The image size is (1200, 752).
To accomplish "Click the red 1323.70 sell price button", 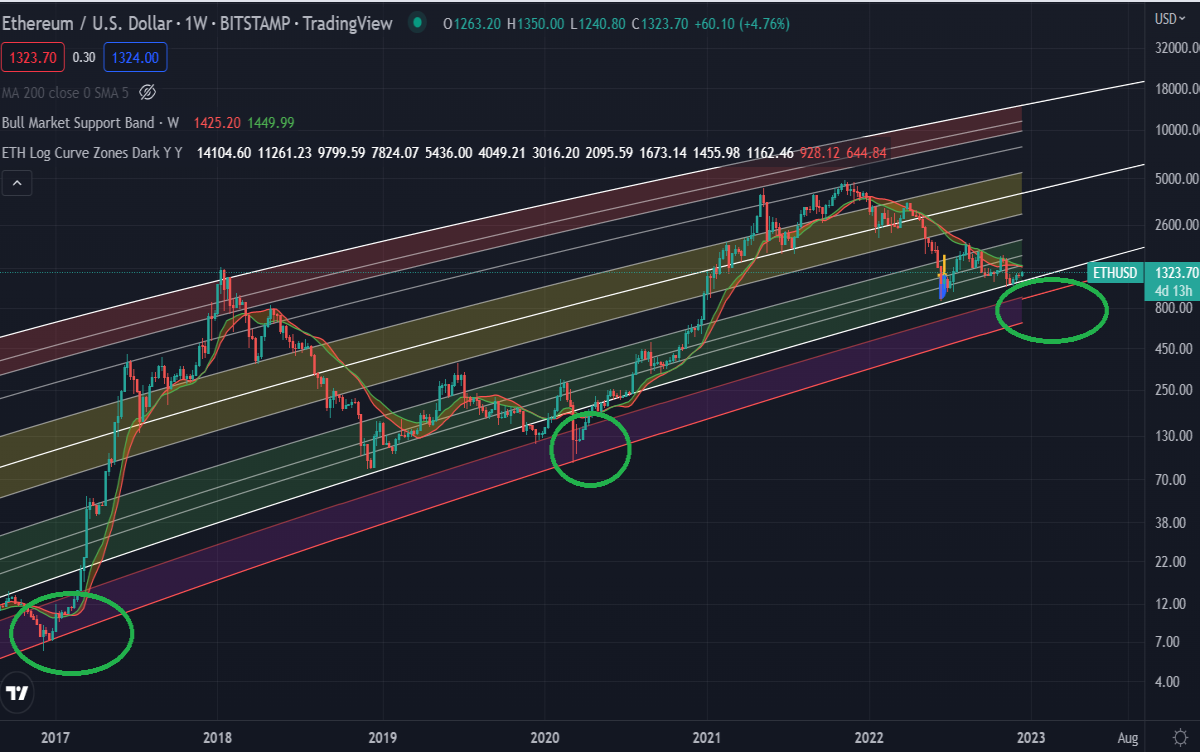I will (x=32, y=58).
